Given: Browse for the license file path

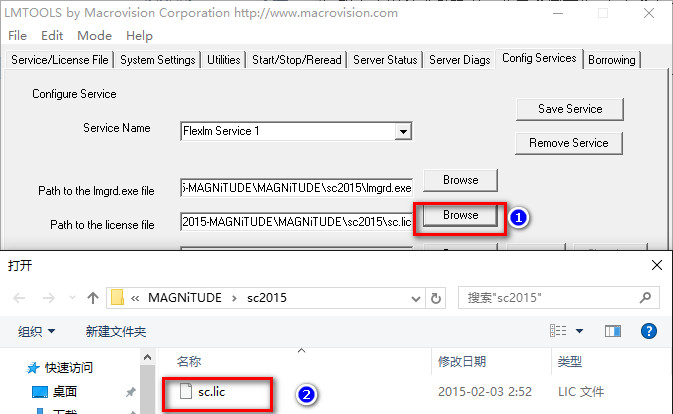Looking at the screenshot, I should click(461, 215).
